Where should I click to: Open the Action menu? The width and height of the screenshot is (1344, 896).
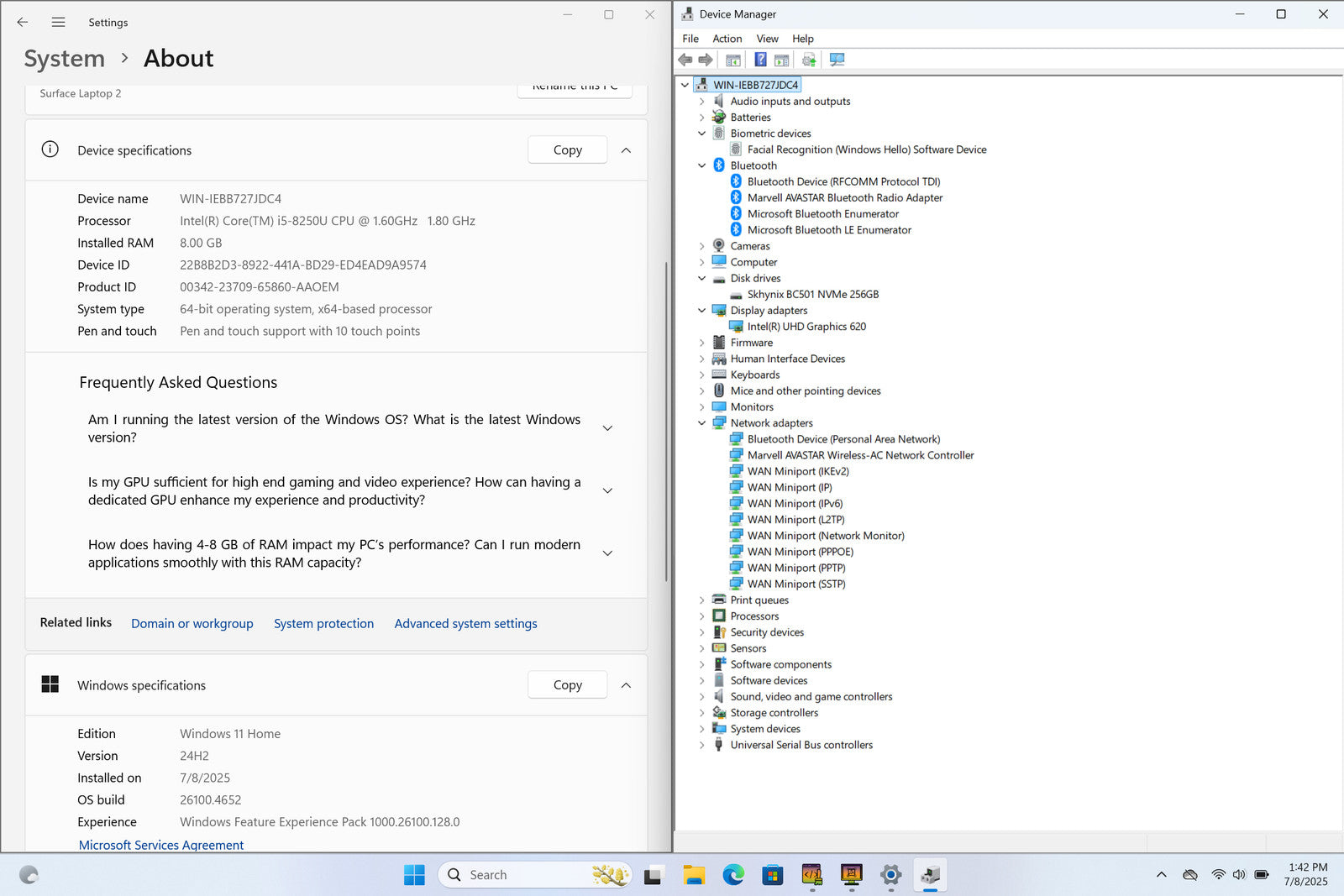point(727,39)
